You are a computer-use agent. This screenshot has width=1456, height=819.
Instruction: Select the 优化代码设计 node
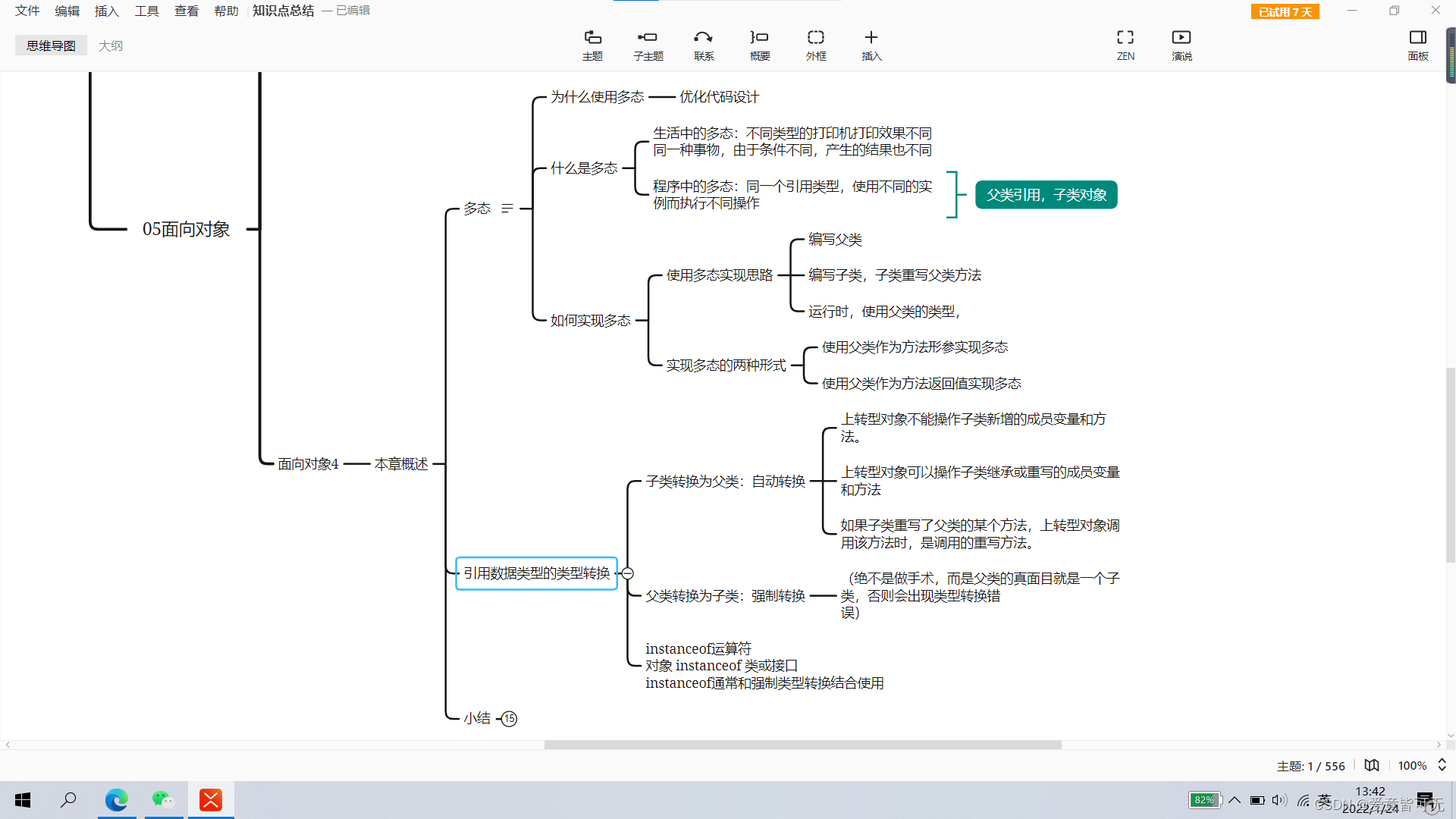(719, 96)
